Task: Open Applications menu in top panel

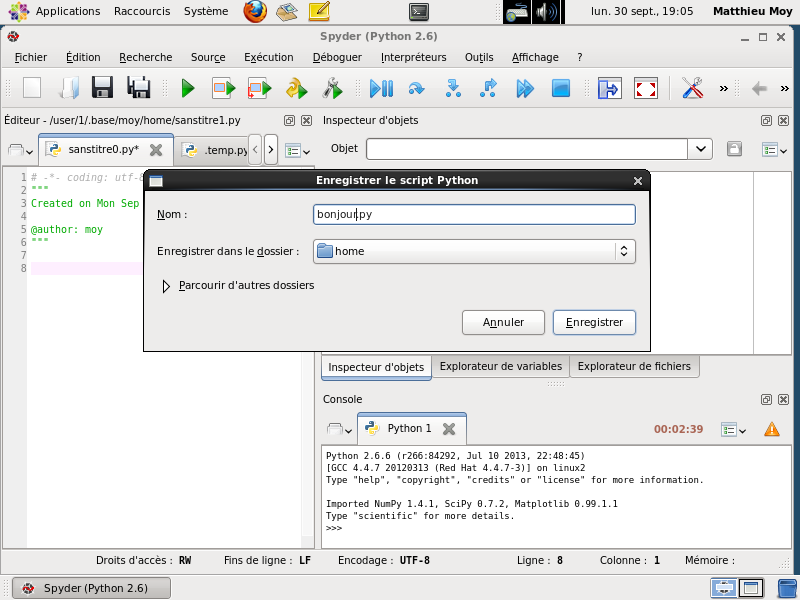Action: pos(55,11)
